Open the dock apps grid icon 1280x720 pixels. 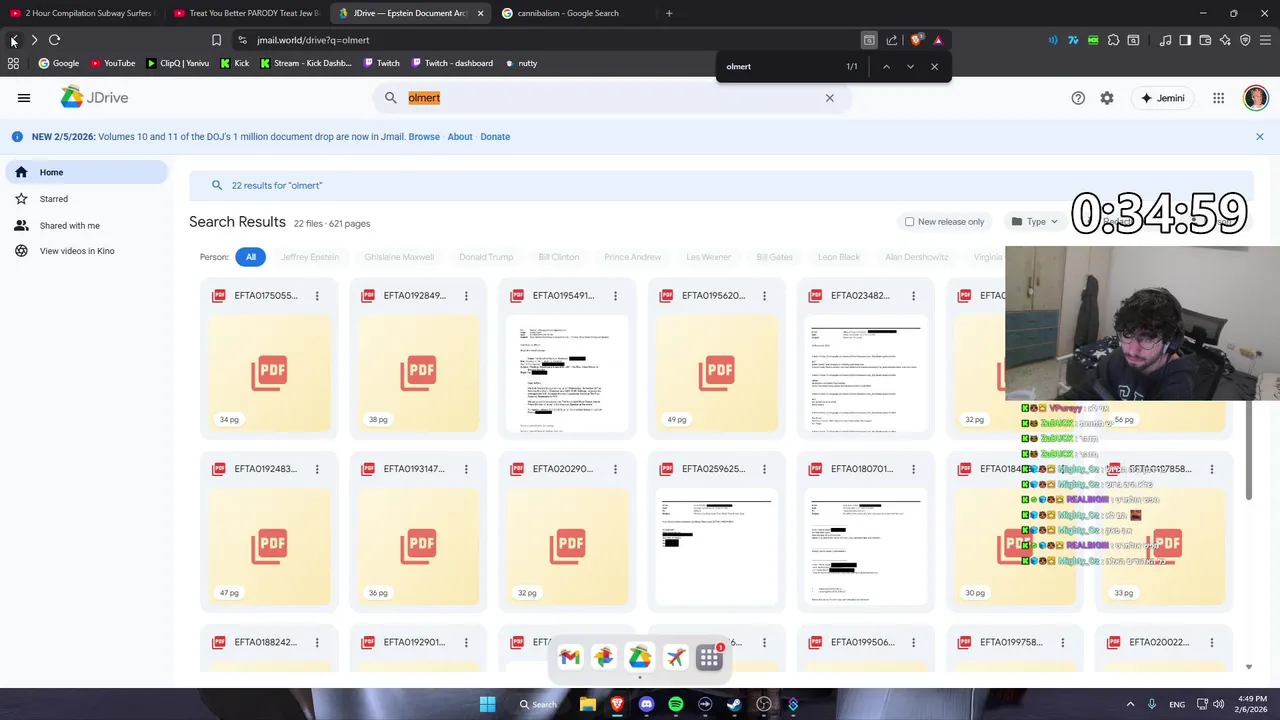coord(710,657)
